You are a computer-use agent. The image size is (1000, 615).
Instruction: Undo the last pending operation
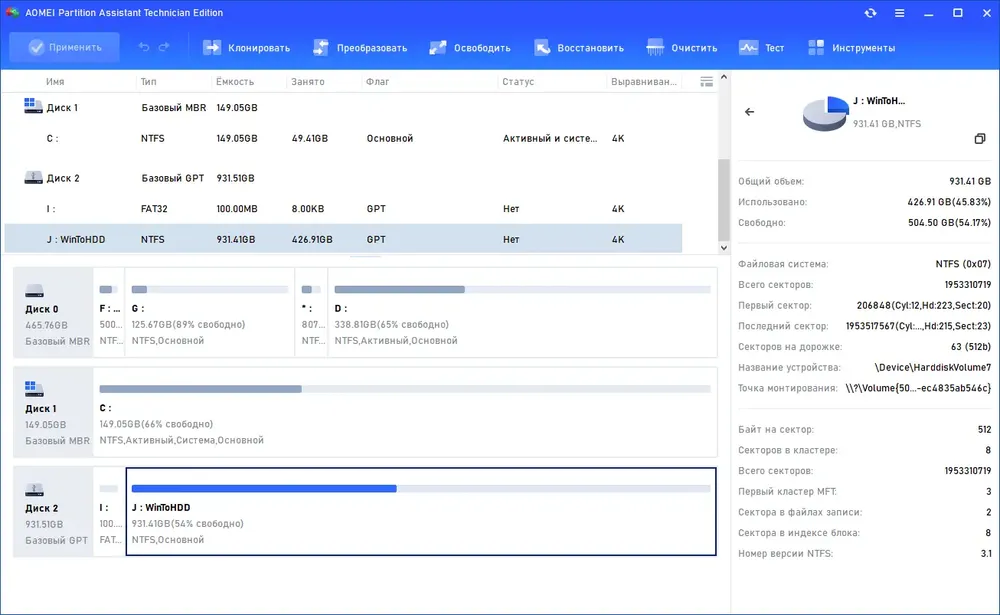[144, 47]
